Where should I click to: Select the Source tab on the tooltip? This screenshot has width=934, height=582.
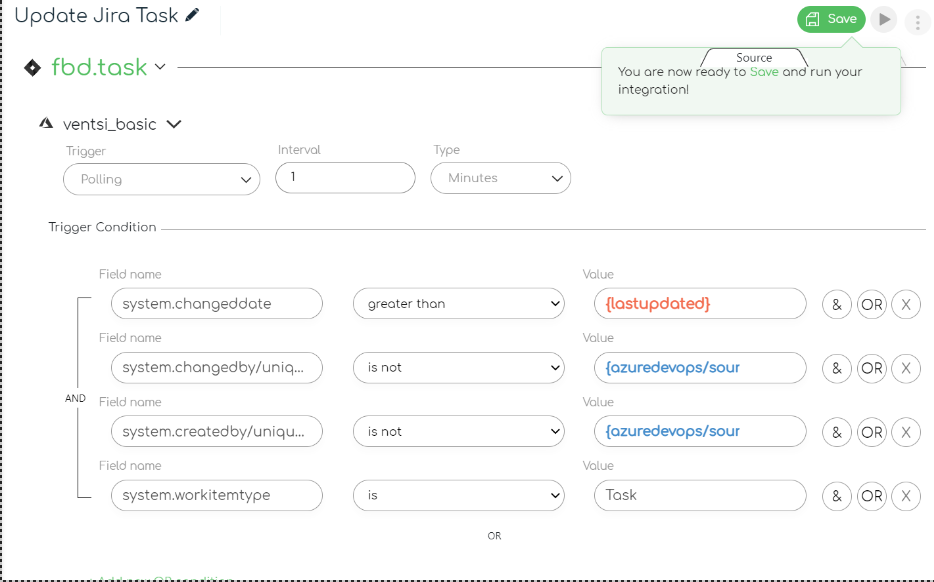pos(753,57)
